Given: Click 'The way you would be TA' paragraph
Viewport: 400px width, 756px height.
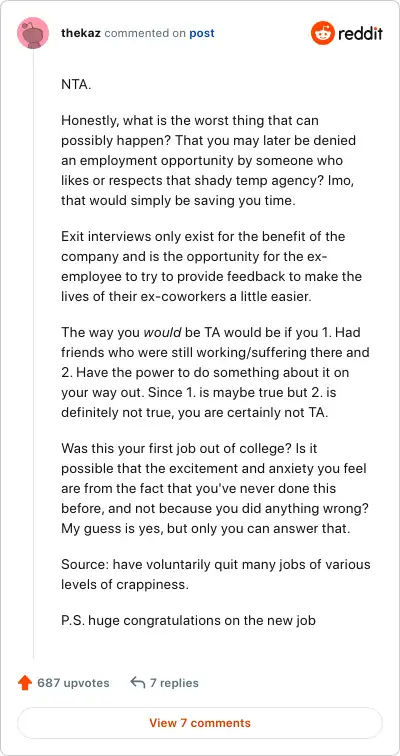Looking at the screenshot, I should pos(215,373).
